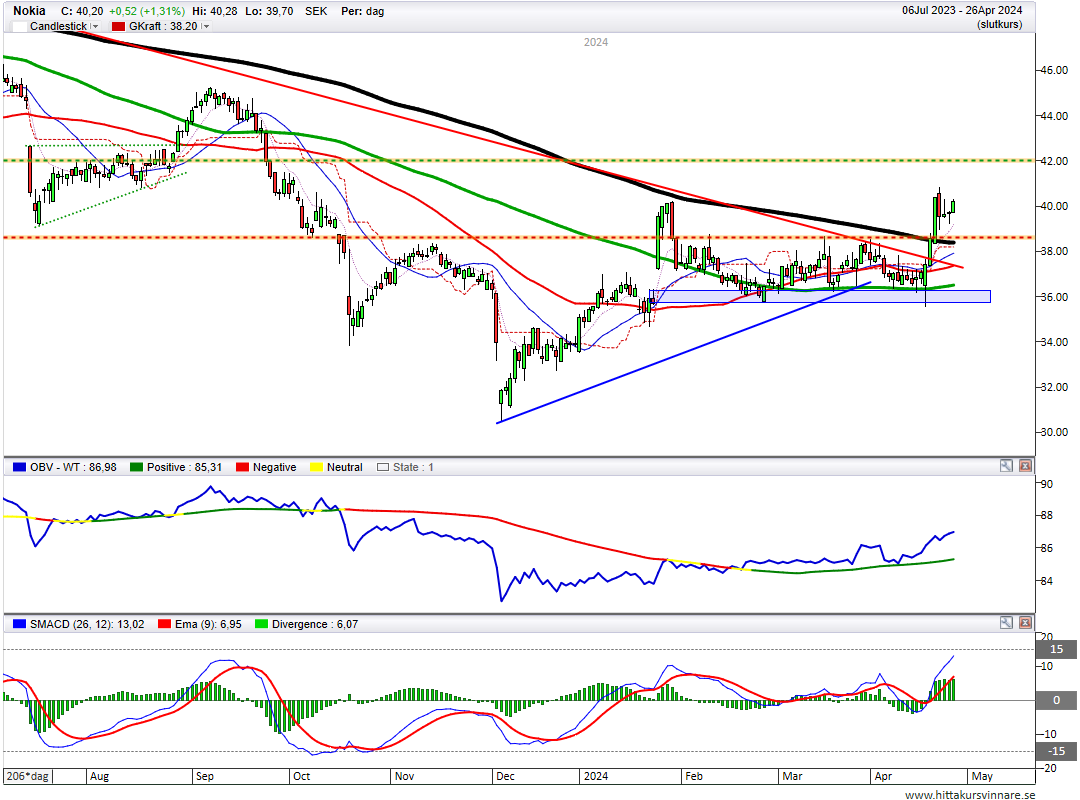
Task: Click the 46.00 price axis label
Action: coord(1054,70)
